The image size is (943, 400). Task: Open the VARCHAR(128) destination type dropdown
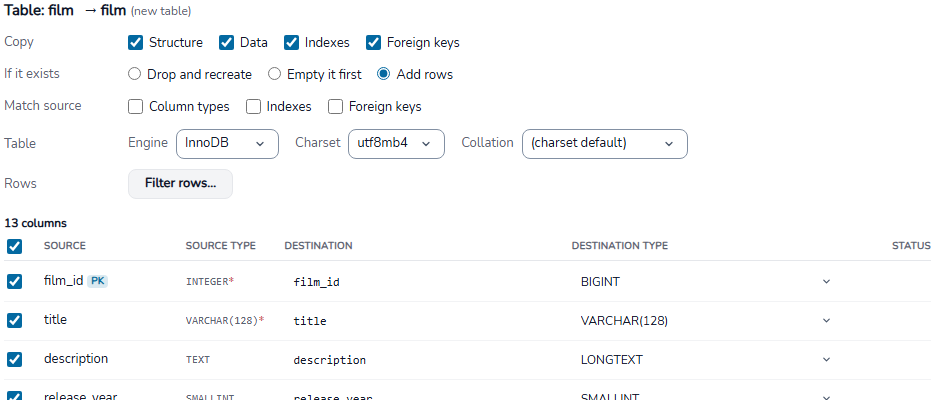coord(705,321)
